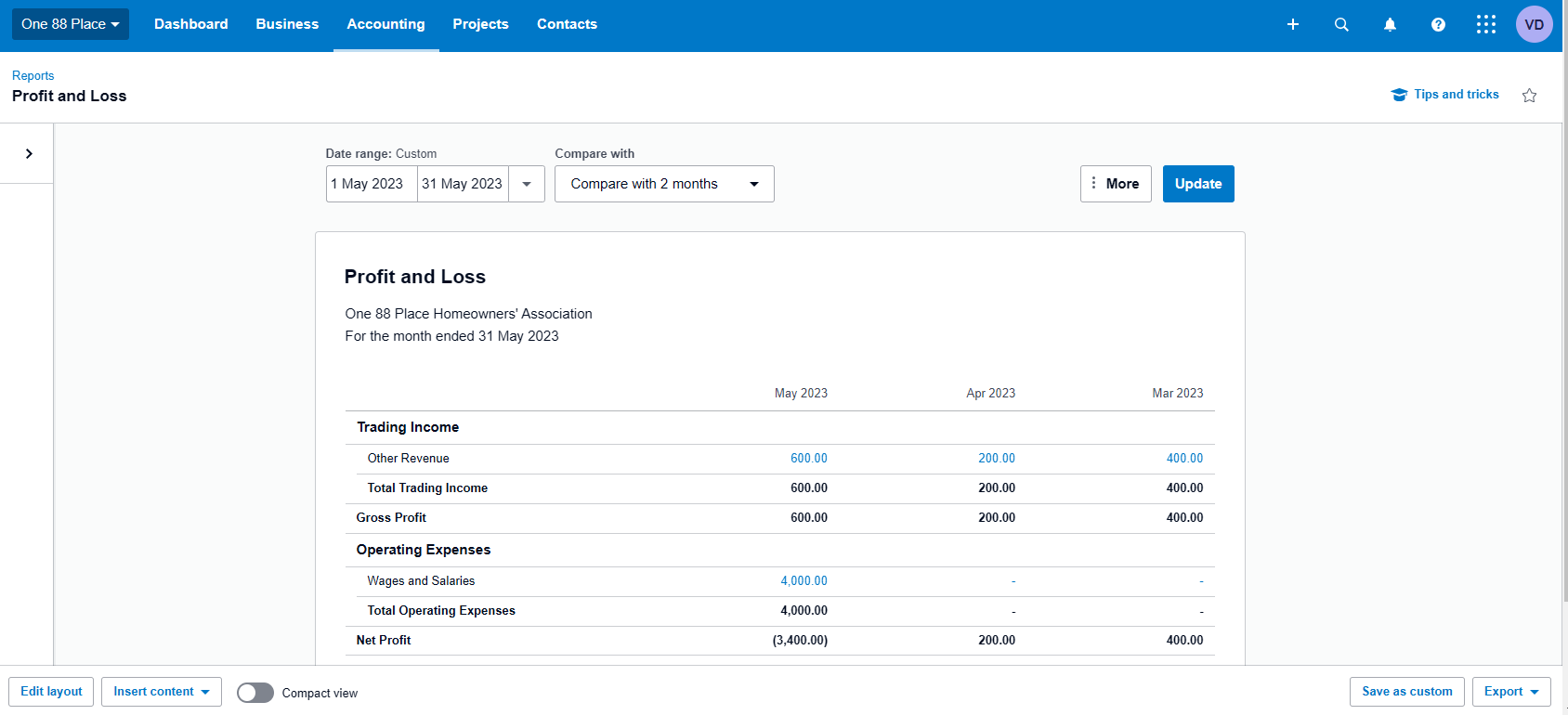
Task: Click the help question mark icon
Action: coord(1438,24)
